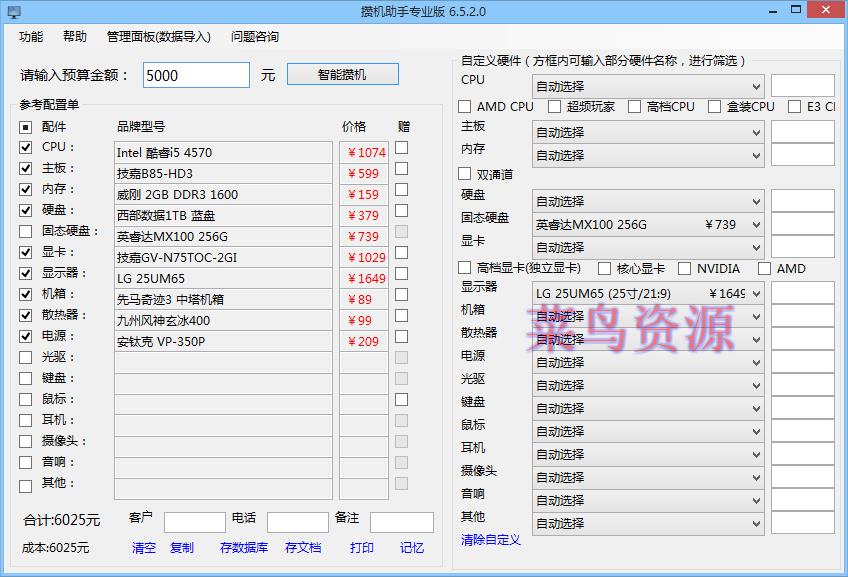Open the custom 光驱 dropdown
The image size is (848, 577).
coord(648,386)
